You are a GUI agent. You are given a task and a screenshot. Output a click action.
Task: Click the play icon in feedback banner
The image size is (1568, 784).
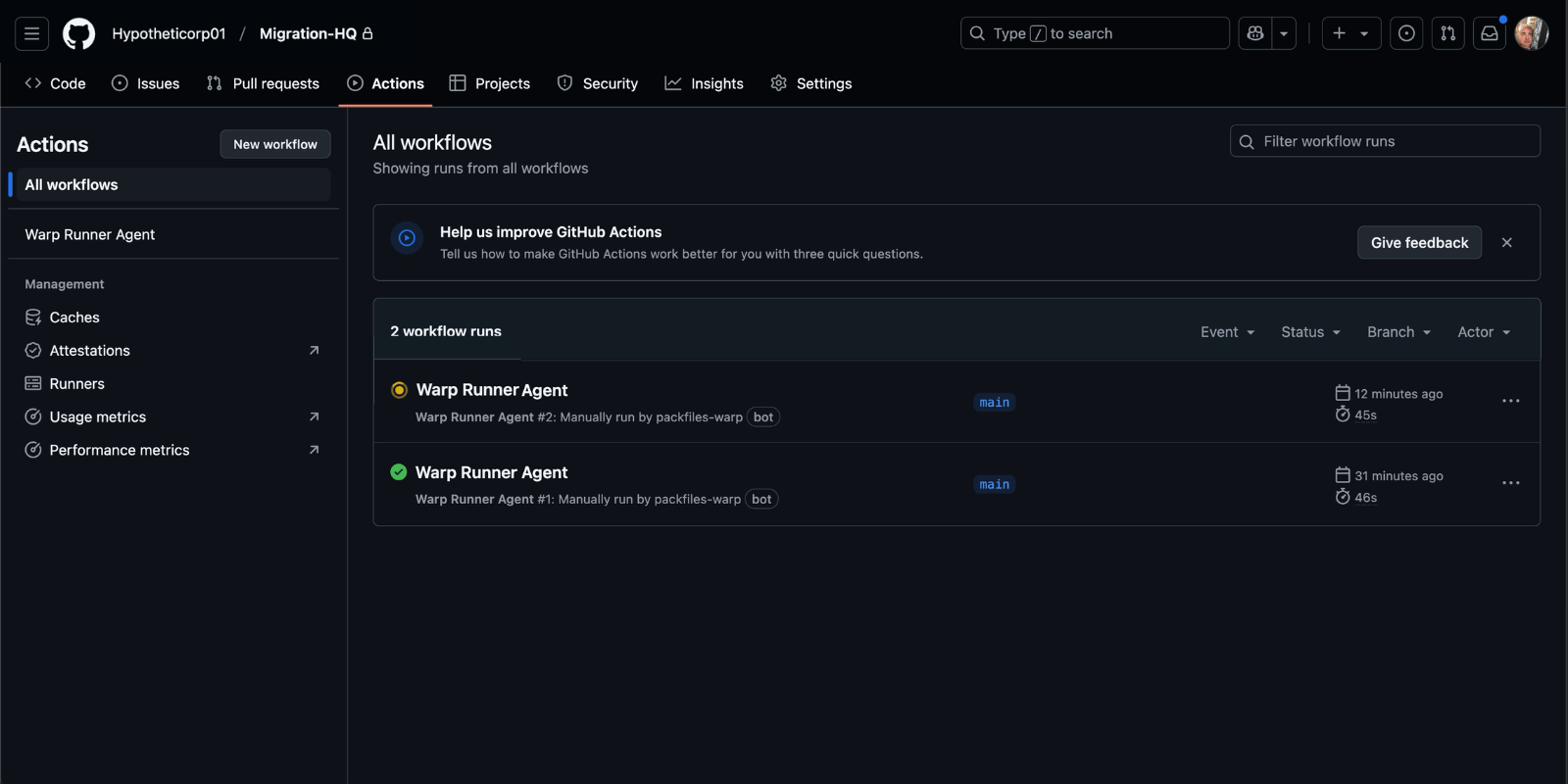[x=407, y=238]
